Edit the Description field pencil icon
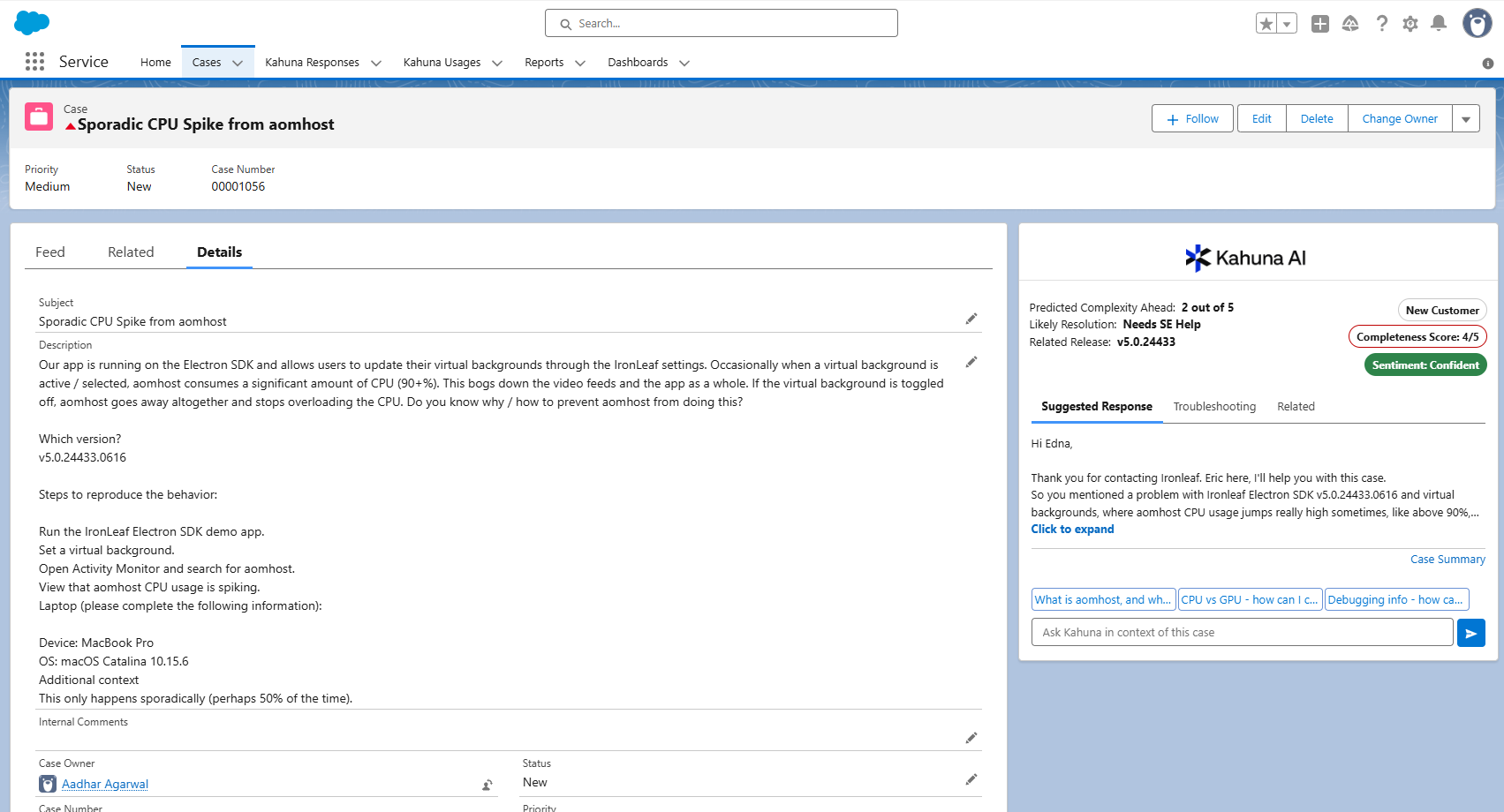1504x812 pixels. (971, 362)
